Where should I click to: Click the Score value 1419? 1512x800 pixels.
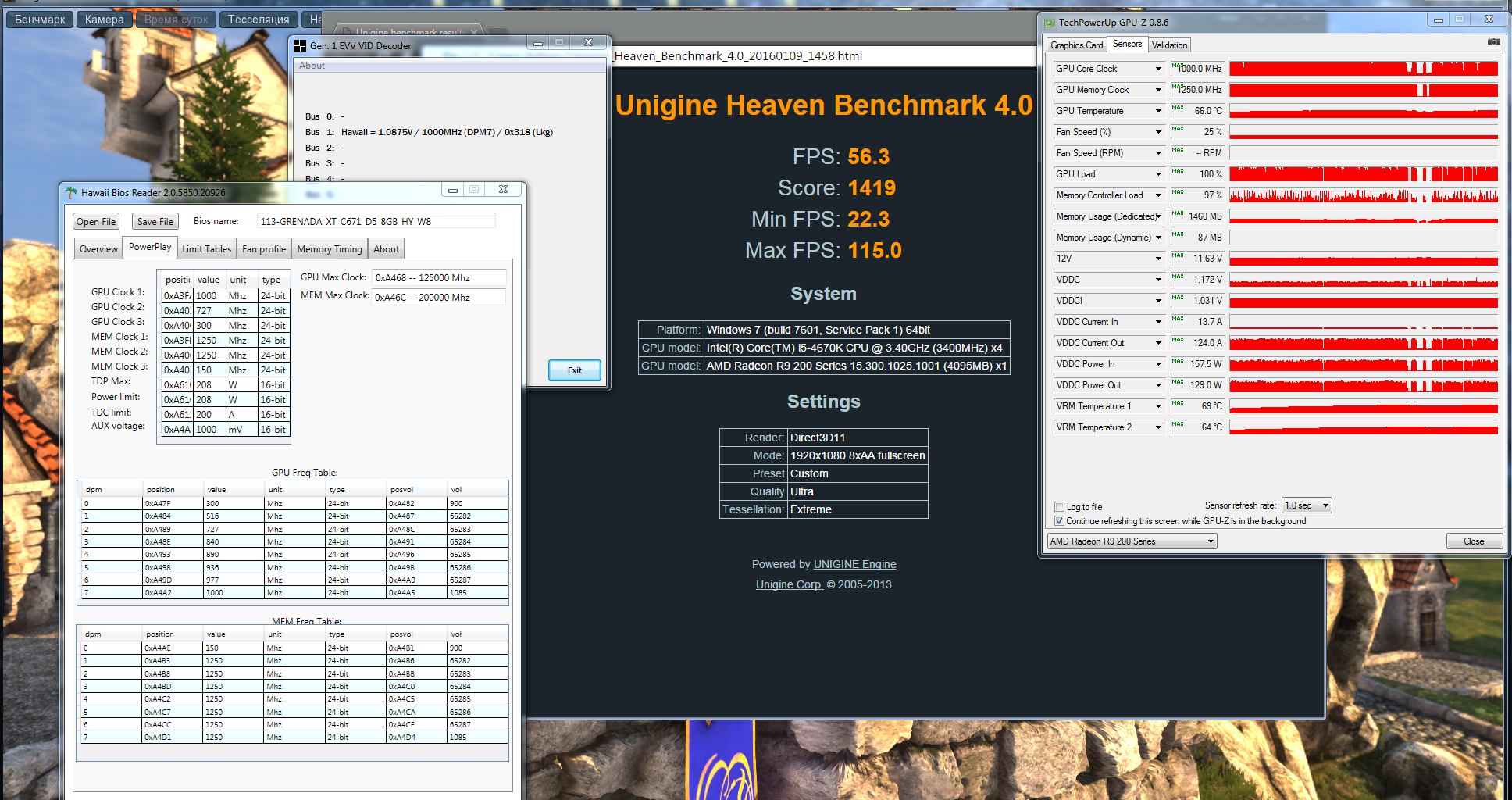pos(872,188)
